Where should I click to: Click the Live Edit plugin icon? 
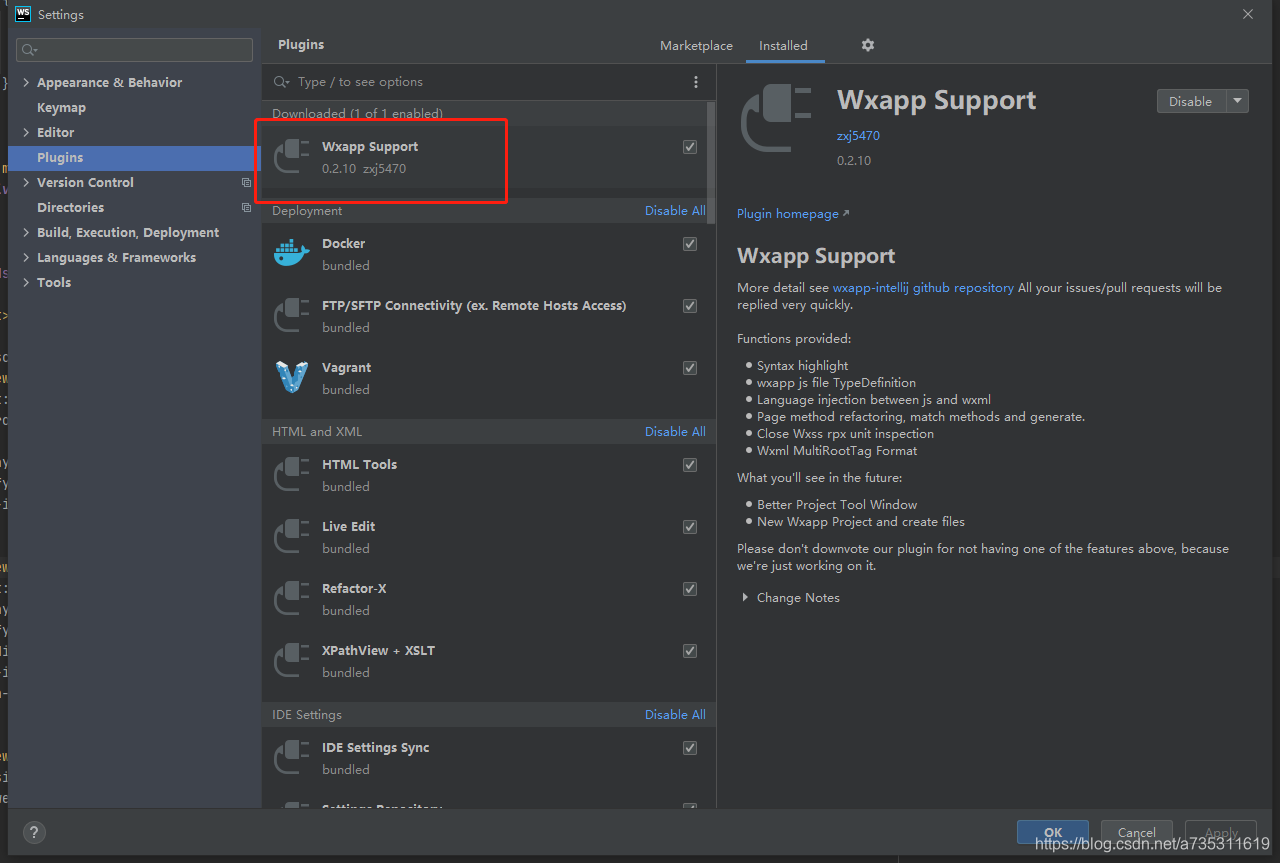[x=292, y=537]
